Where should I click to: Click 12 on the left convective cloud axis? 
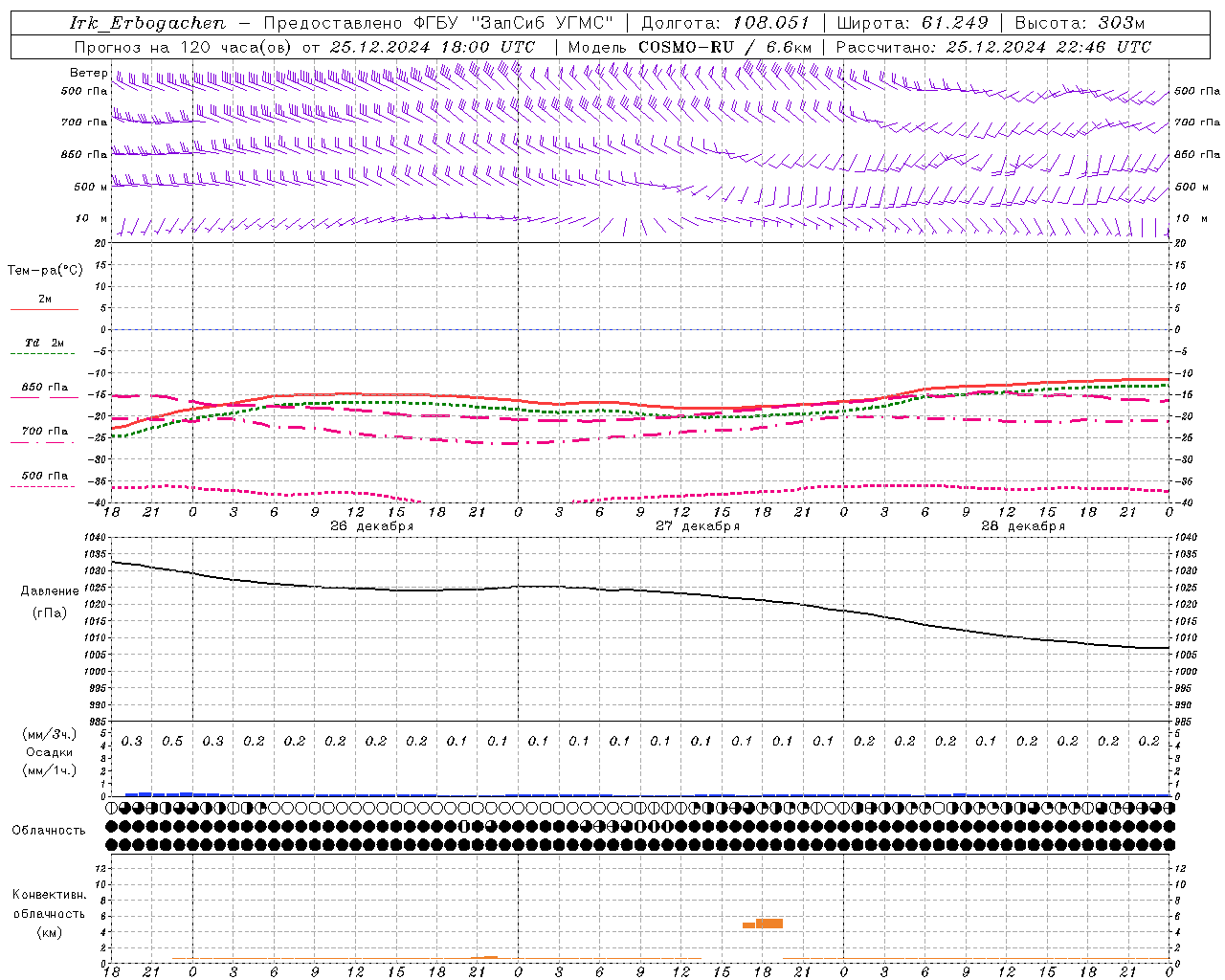[101, 868]
